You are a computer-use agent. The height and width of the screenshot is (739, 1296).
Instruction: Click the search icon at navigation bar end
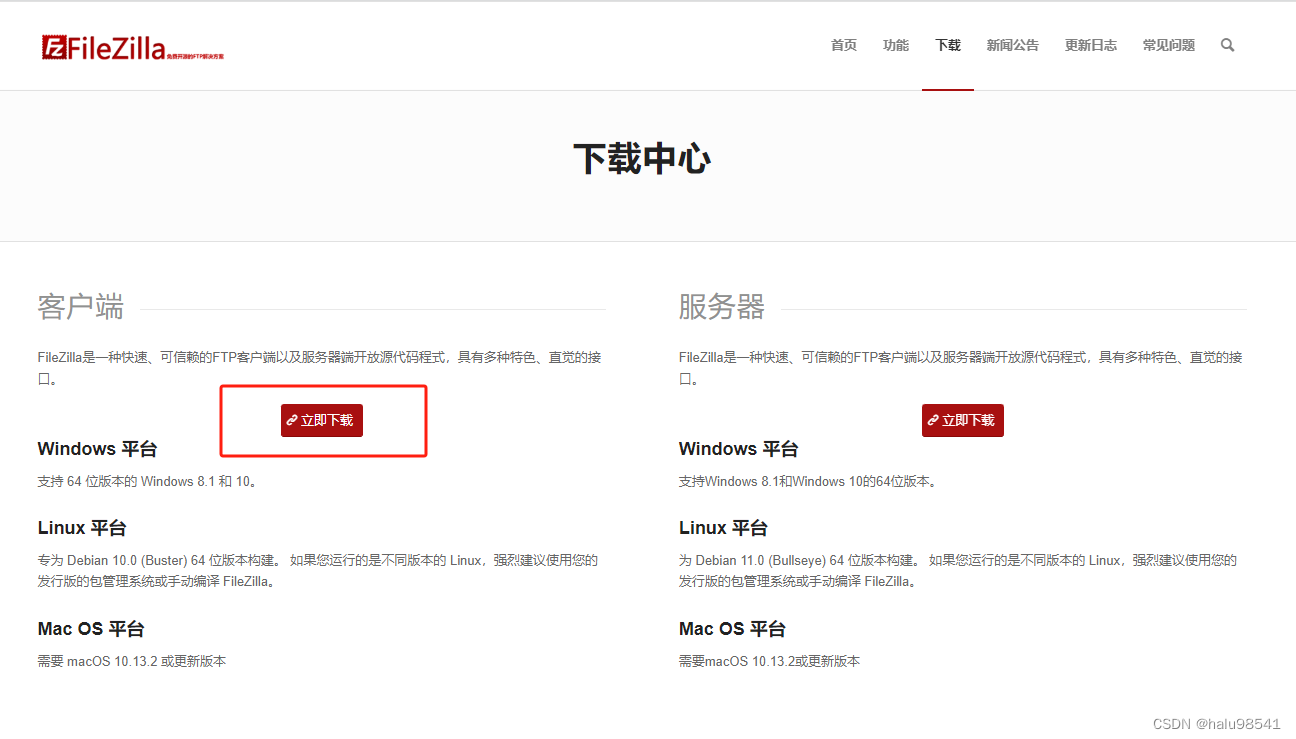(1227, 45)
